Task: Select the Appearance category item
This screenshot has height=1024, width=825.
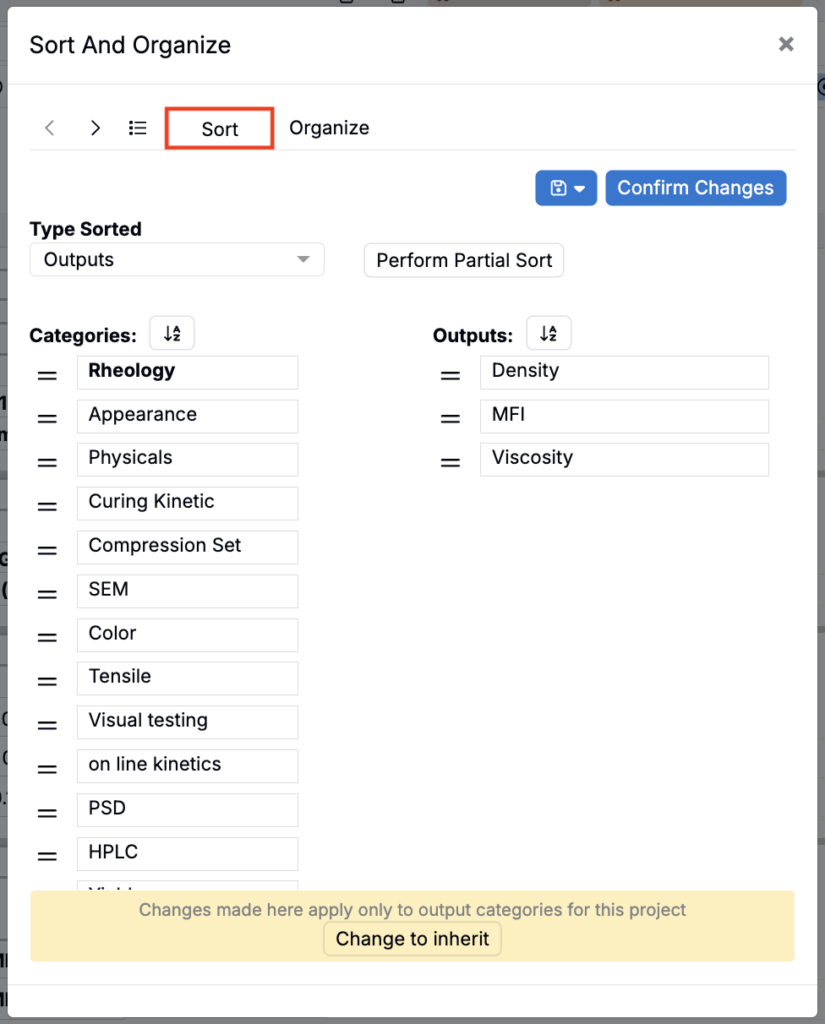Action: 187,416
